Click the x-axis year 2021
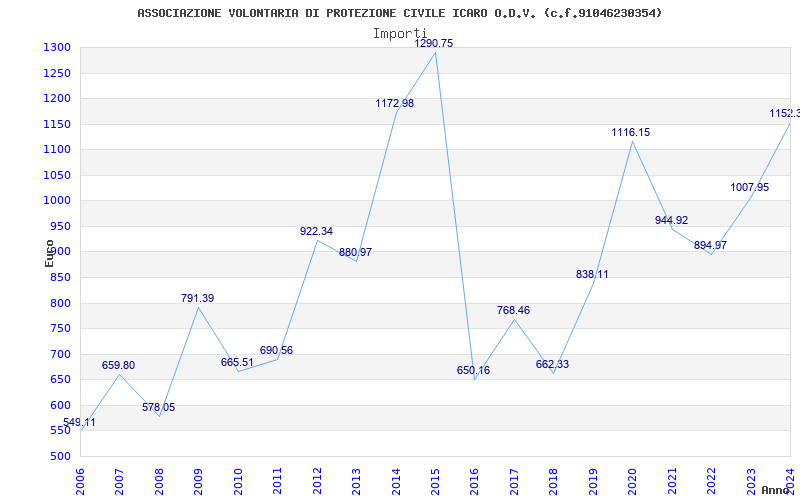Screen dimensions: 800x500 tap(672, 481)
